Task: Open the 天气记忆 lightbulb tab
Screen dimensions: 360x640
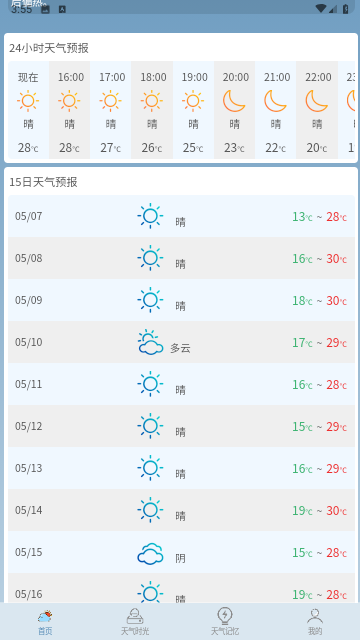Action: tap(225, 622)
